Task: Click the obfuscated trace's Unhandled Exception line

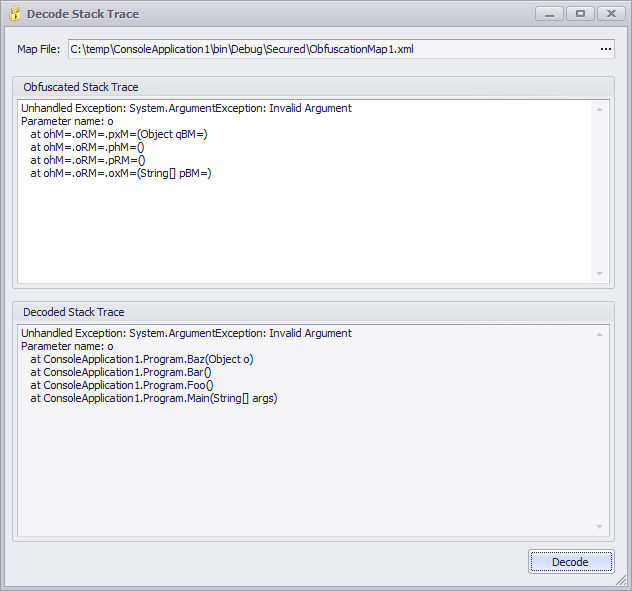Action: click(x=186, y=108)
